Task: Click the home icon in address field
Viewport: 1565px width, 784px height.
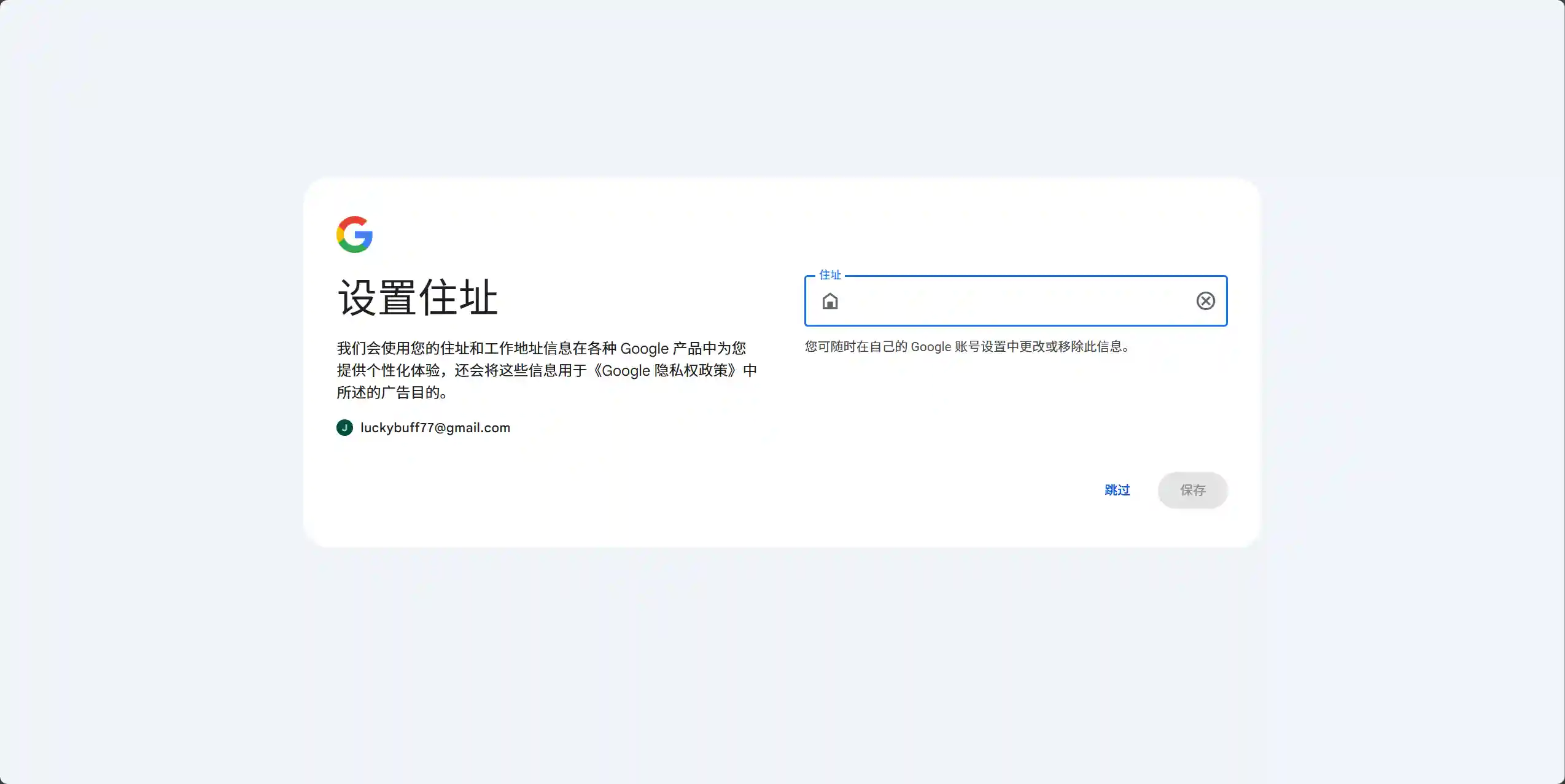Action: click(x=830, y=301)
